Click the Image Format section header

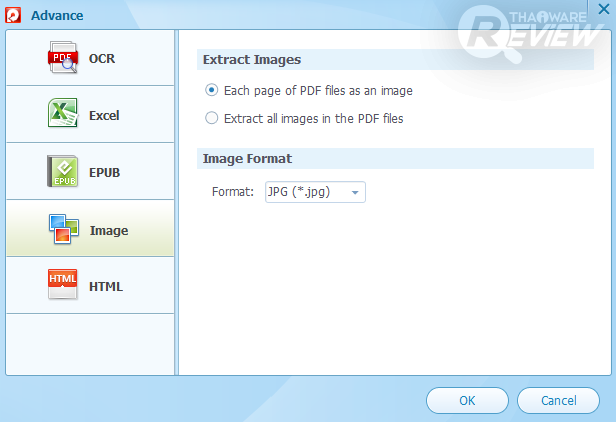(395, 159)
